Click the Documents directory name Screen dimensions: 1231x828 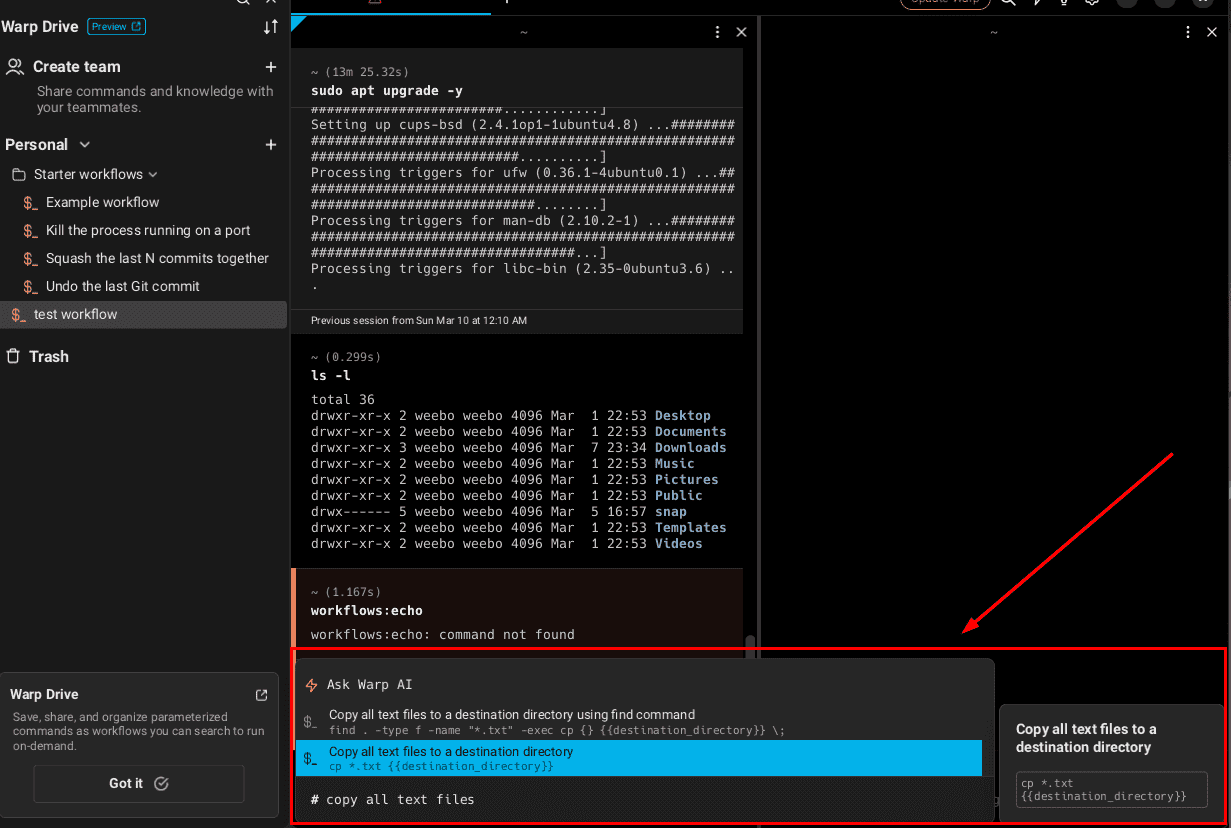tap(691, 432)
